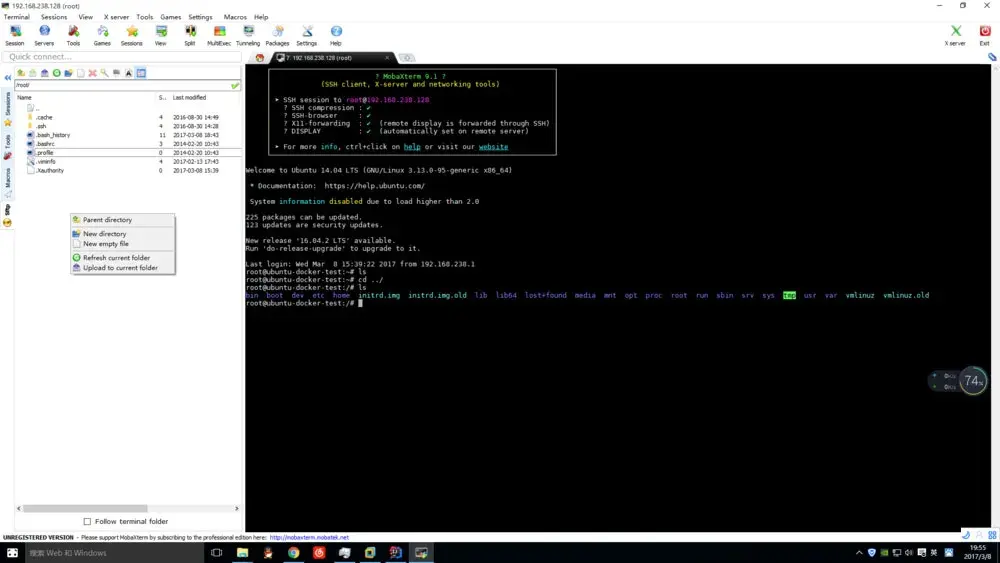Click the blue new folder icon in SFTP toolbar

pyautogui.click(x=68, y=73)
